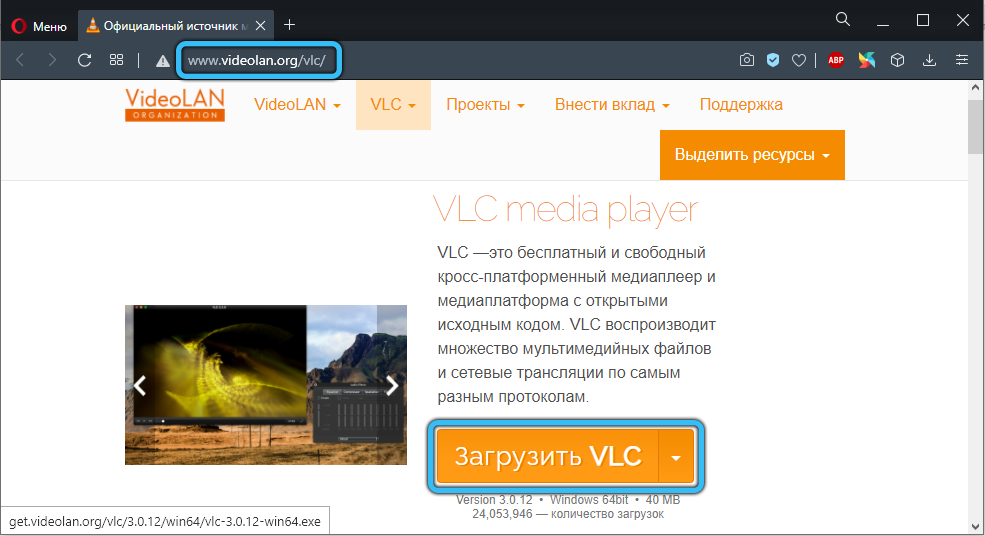This screenshot has height=536, width=985.
Task: Click the page scrollbar down arrow
Action: click(x=976, y=527)
